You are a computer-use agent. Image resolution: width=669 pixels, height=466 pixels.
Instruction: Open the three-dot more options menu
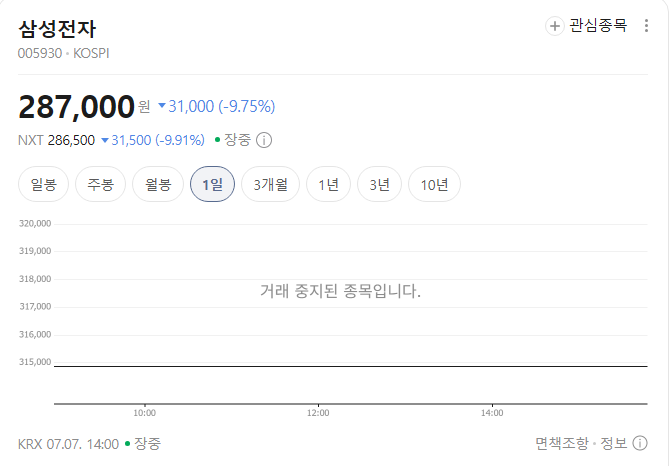pos(646,26)
